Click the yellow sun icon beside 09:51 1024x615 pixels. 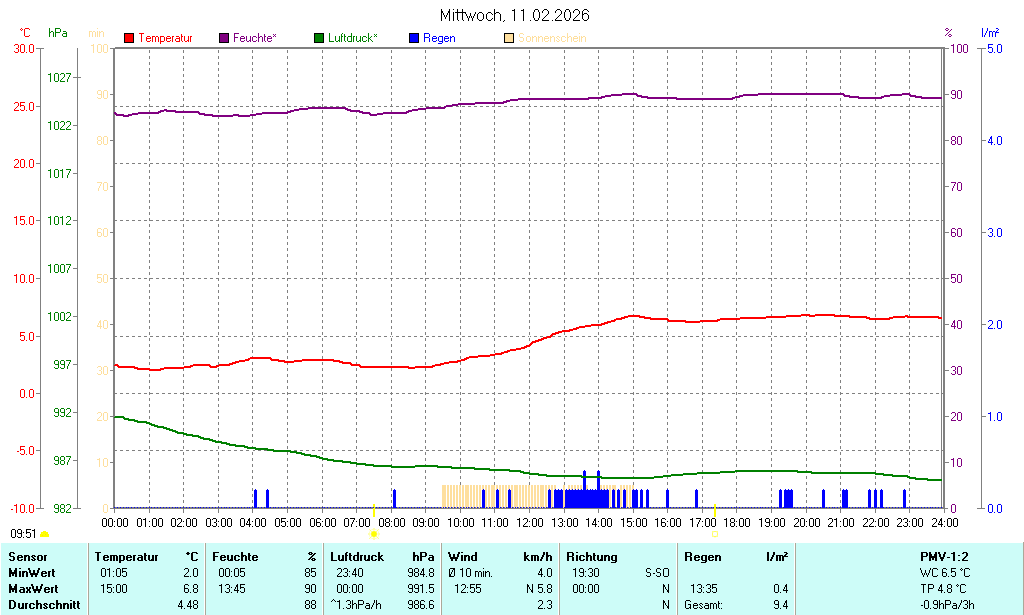[44, 535]
